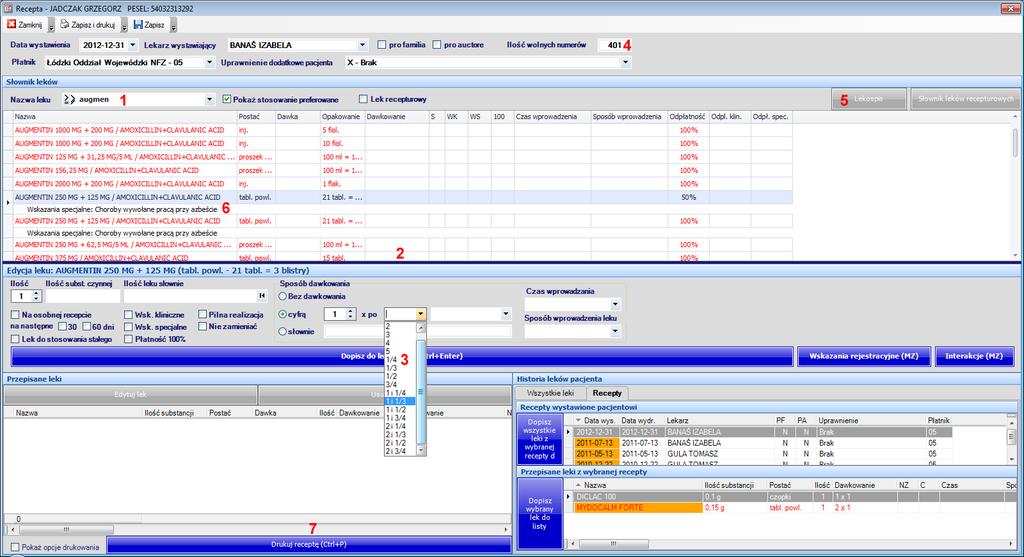This screenshot has height=557, width=1024.
Task: Select the cyfrą dosage radio button
Action: pos(283,314)
